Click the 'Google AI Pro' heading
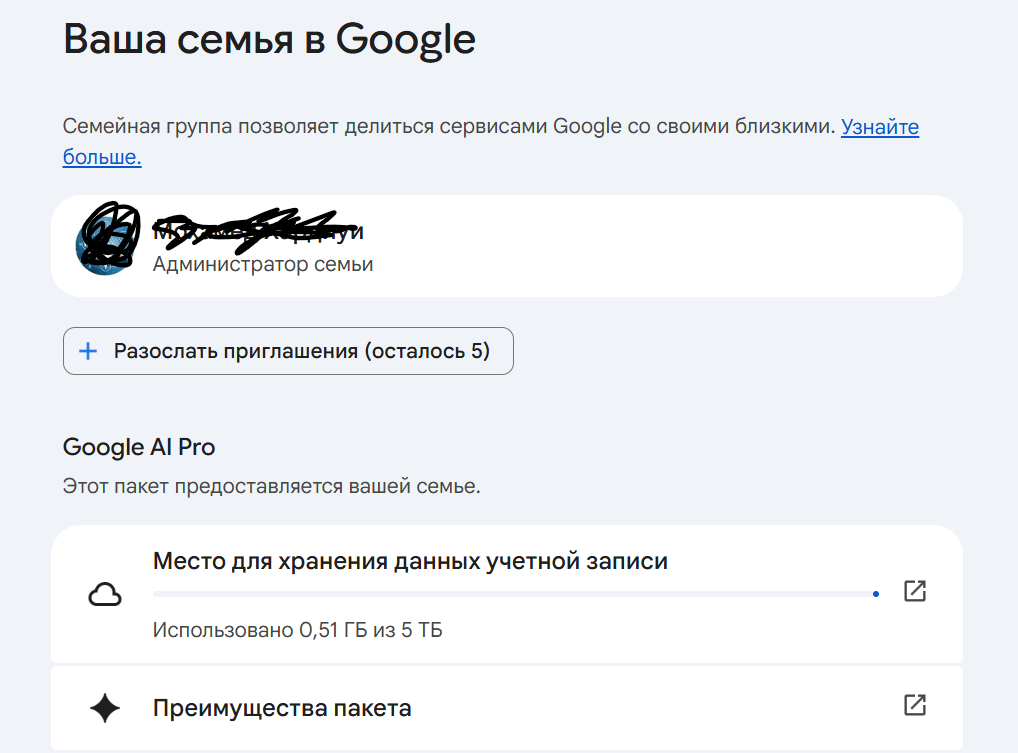Viewport: 1018px width, 753px height. 139,447
